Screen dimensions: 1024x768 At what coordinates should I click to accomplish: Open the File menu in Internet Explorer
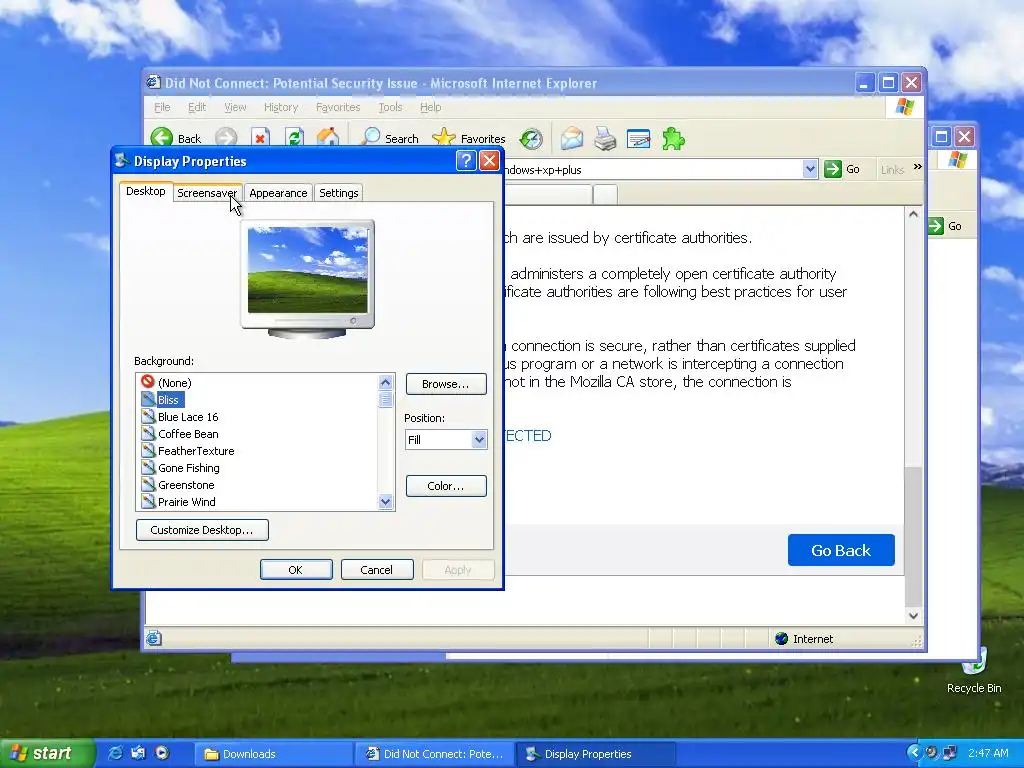pyautogui.click(x=162, y=107)
